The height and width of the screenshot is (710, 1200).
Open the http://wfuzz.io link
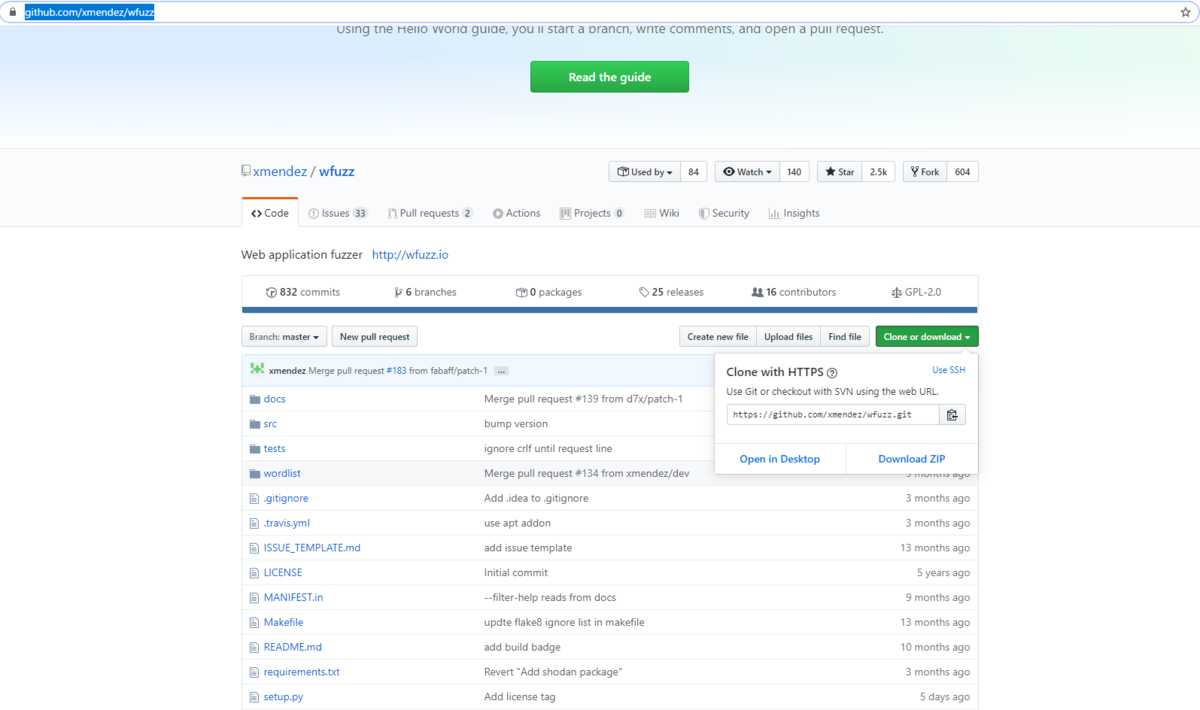point(410,255)
